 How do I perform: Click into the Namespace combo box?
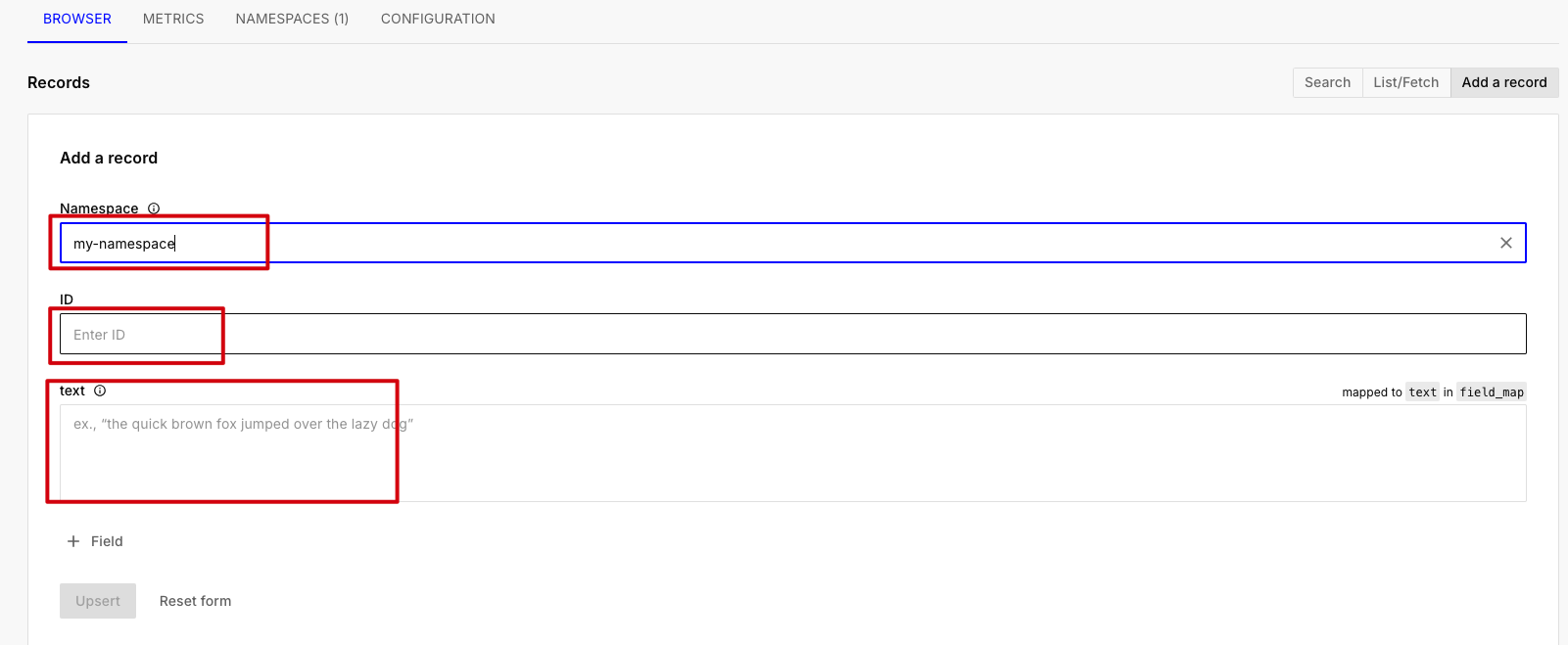[764, 243]
